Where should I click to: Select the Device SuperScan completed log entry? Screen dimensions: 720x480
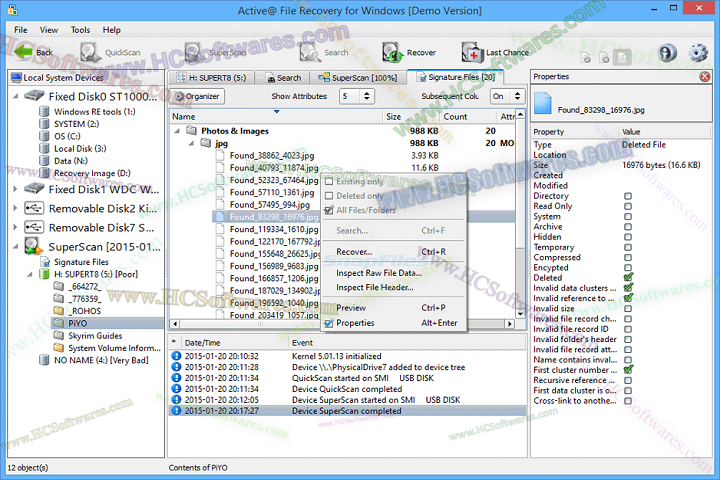pyautogui.click(x=348, y=411)
